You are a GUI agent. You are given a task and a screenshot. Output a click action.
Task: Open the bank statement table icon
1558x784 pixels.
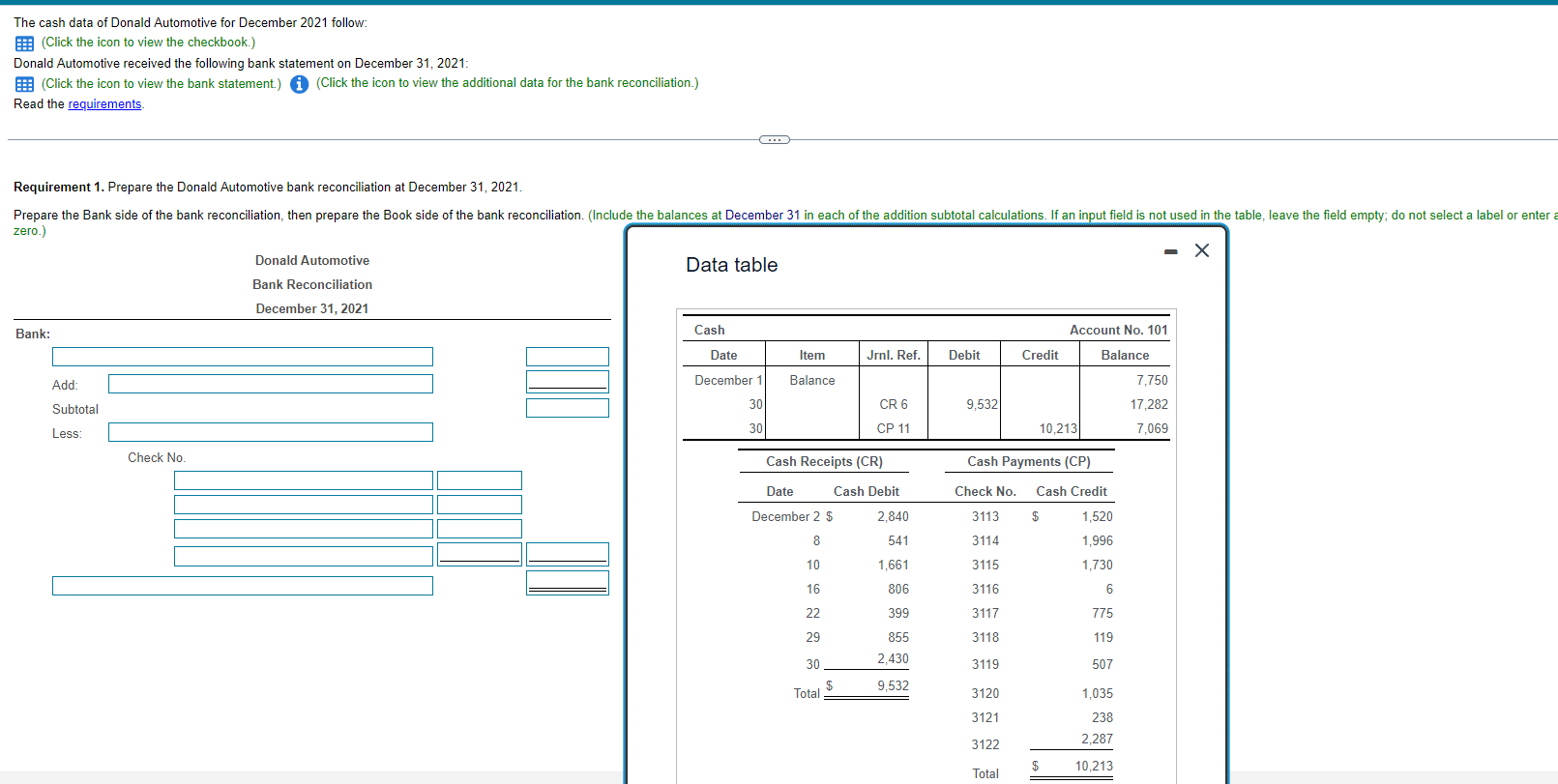[25, 84]
